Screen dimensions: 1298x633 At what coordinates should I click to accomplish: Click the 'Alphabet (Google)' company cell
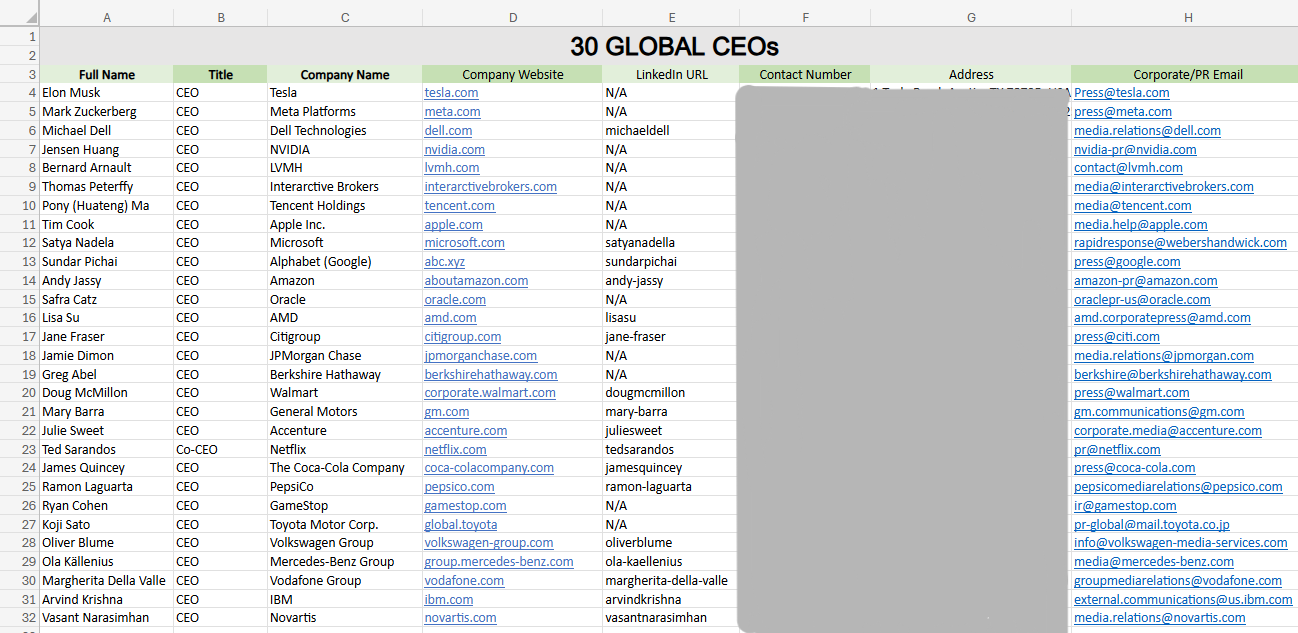(x=345, y=261)
